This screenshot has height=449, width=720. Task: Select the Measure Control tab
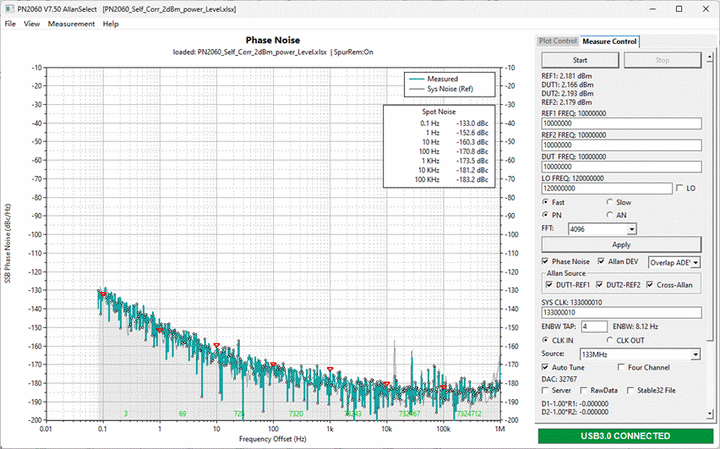point(609,41)
